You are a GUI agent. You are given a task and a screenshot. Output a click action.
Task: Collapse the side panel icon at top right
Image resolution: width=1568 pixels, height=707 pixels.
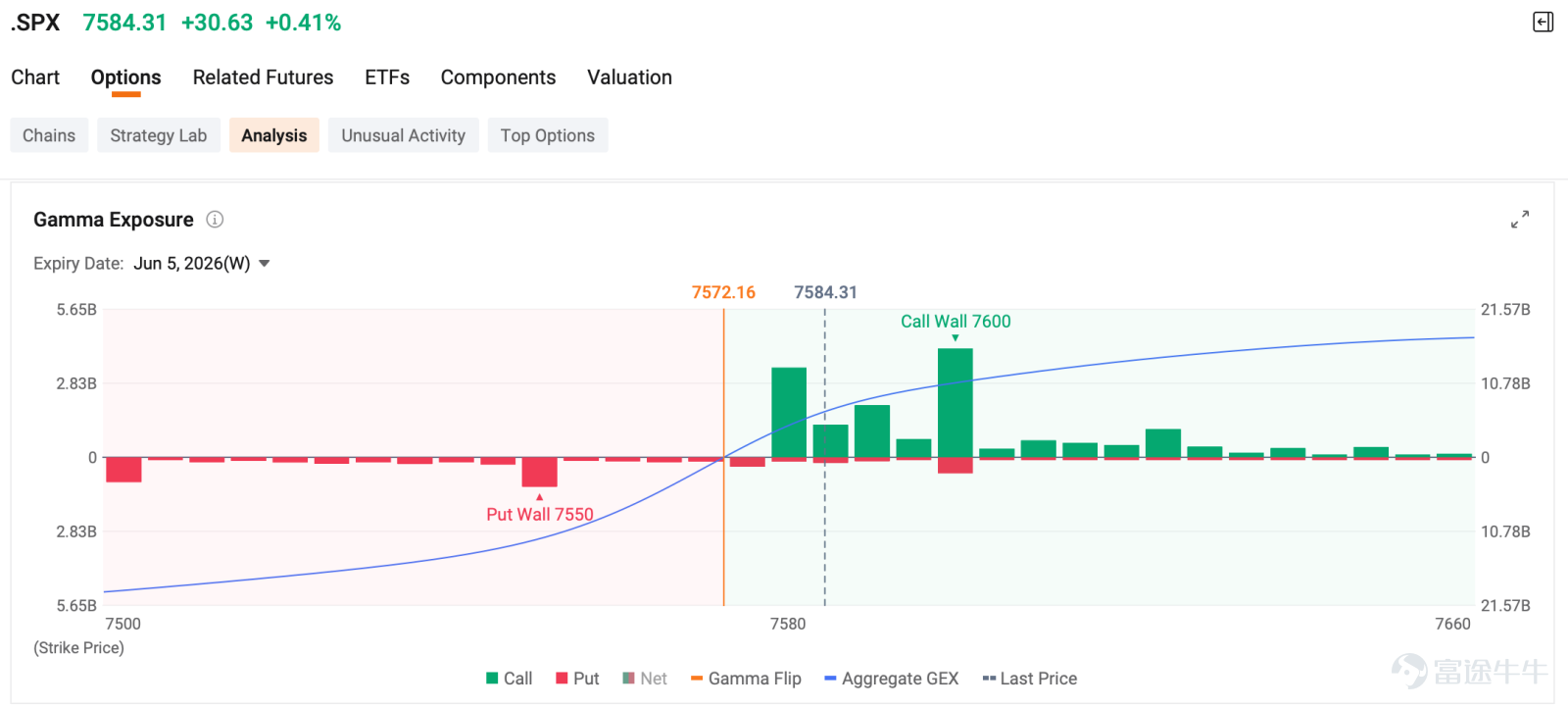coord(1543,22)
